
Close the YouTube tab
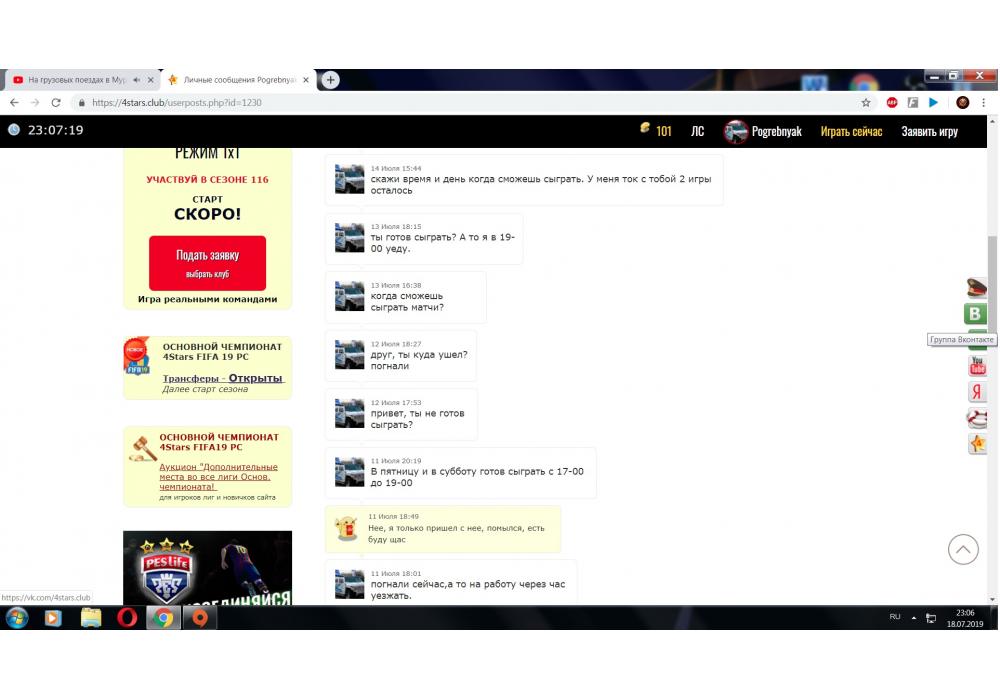click(x=151, y=80)
